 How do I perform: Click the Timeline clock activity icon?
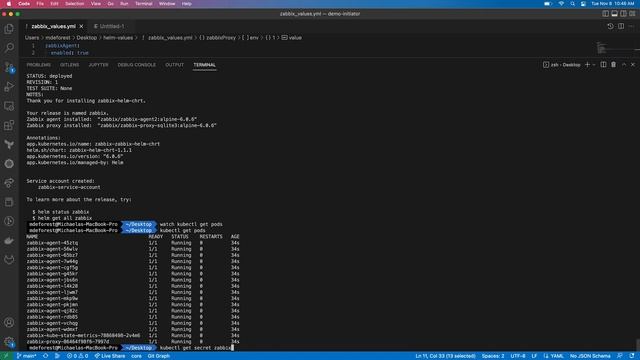[9, 221]
